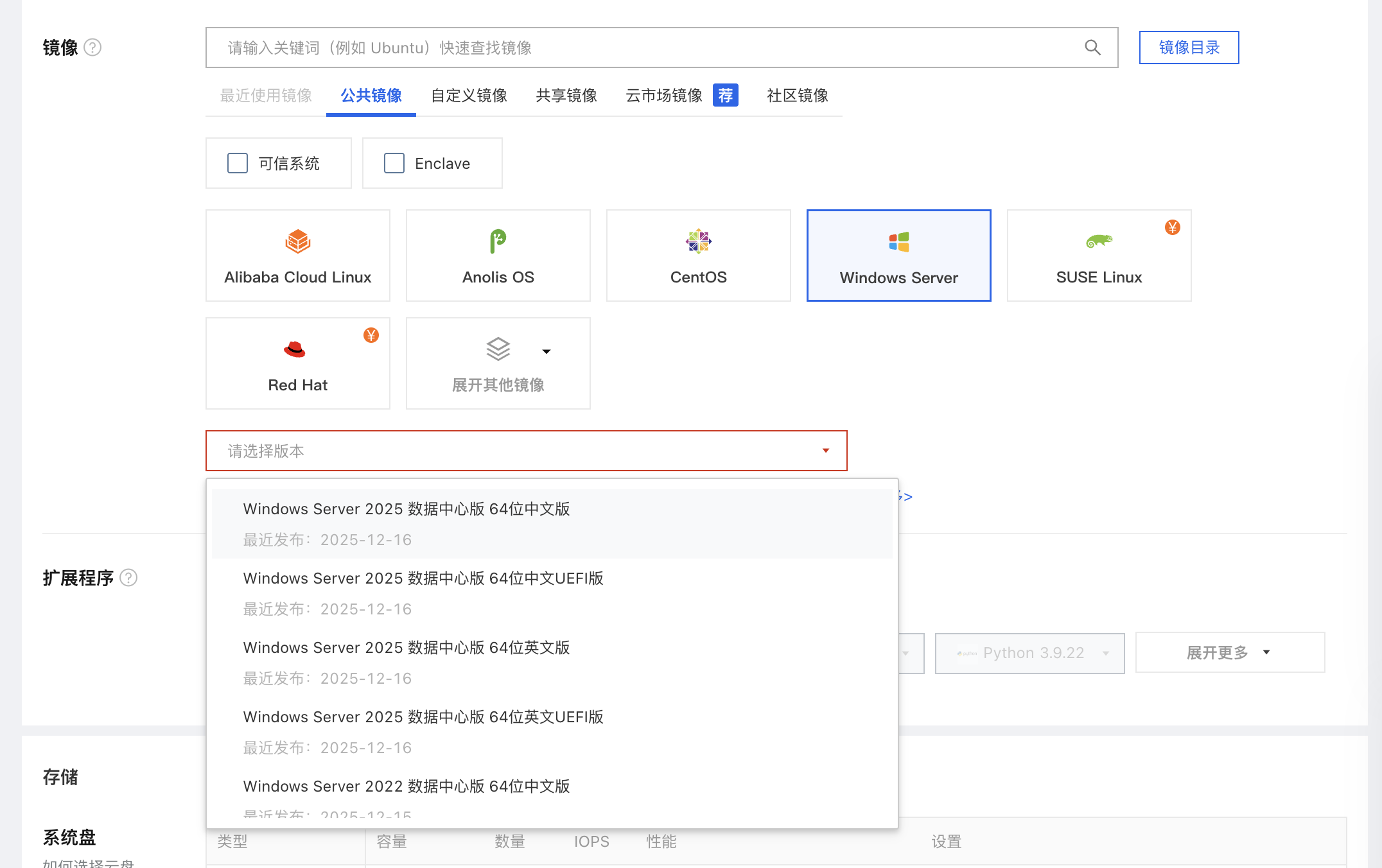Screen dimensions: 1382x868
Task: Select the SUSE Linux image card
Action: click(1099, 256)
